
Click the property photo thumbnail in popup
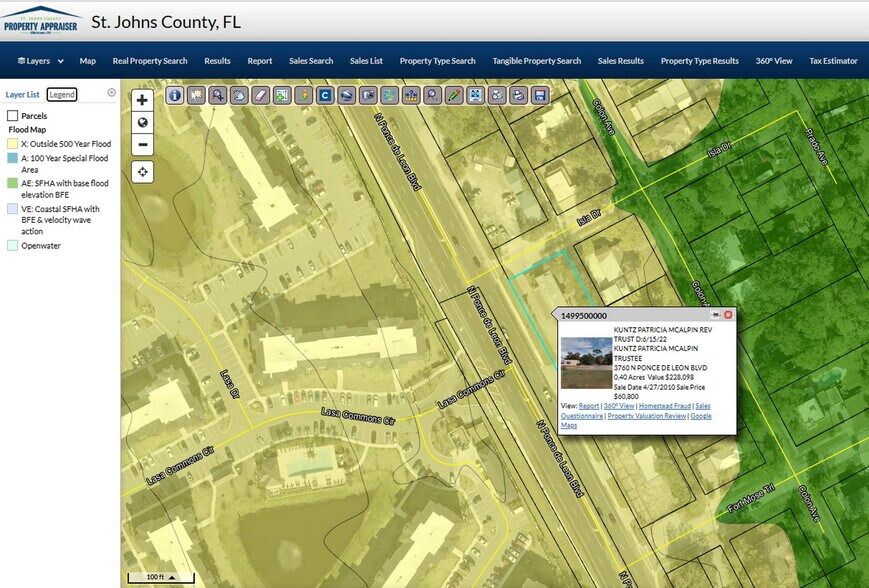586,361
